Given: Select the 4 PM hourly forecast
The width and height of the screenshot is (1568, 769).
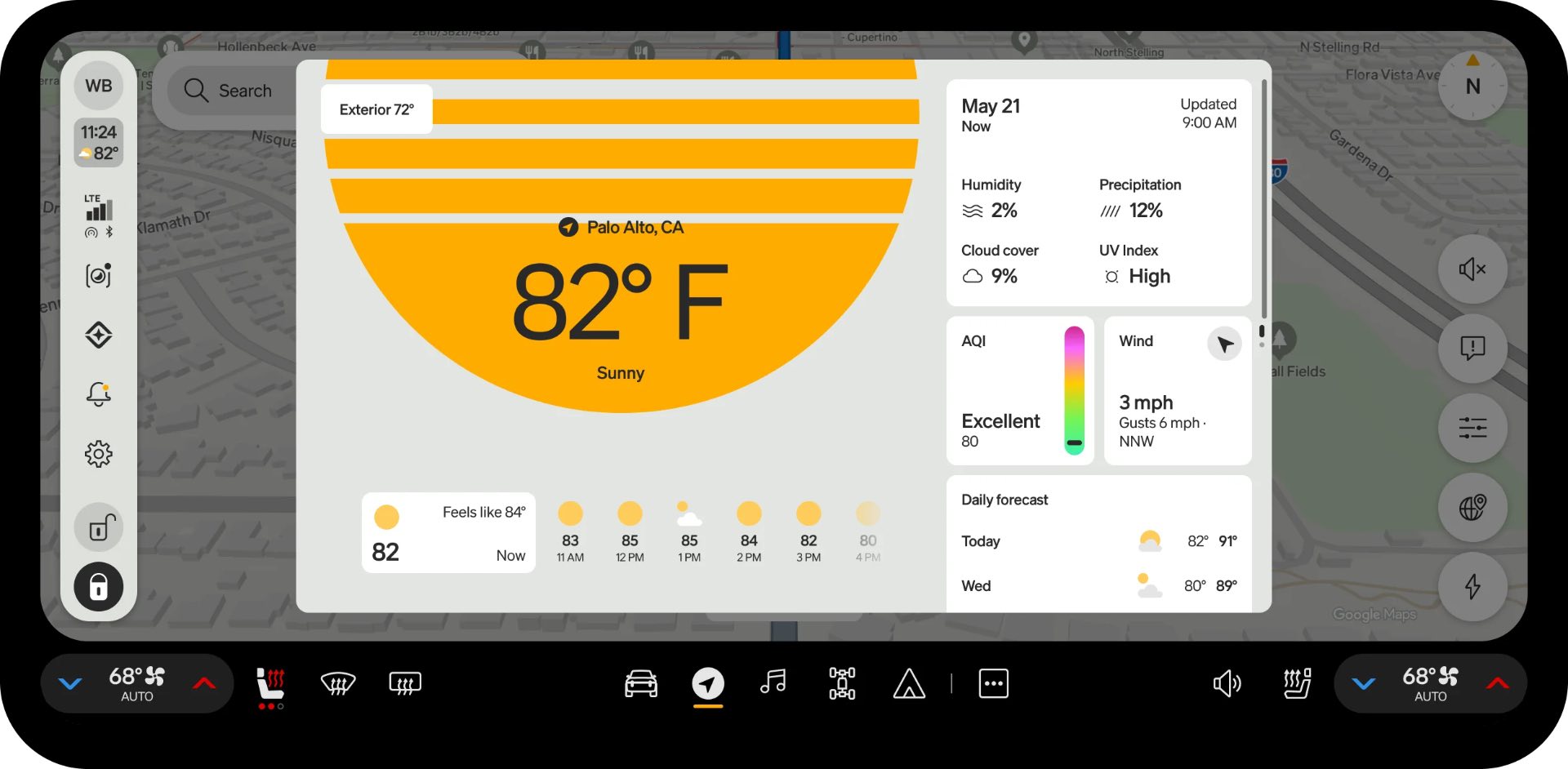Looking at the screenshot, I should coord(868,532).
